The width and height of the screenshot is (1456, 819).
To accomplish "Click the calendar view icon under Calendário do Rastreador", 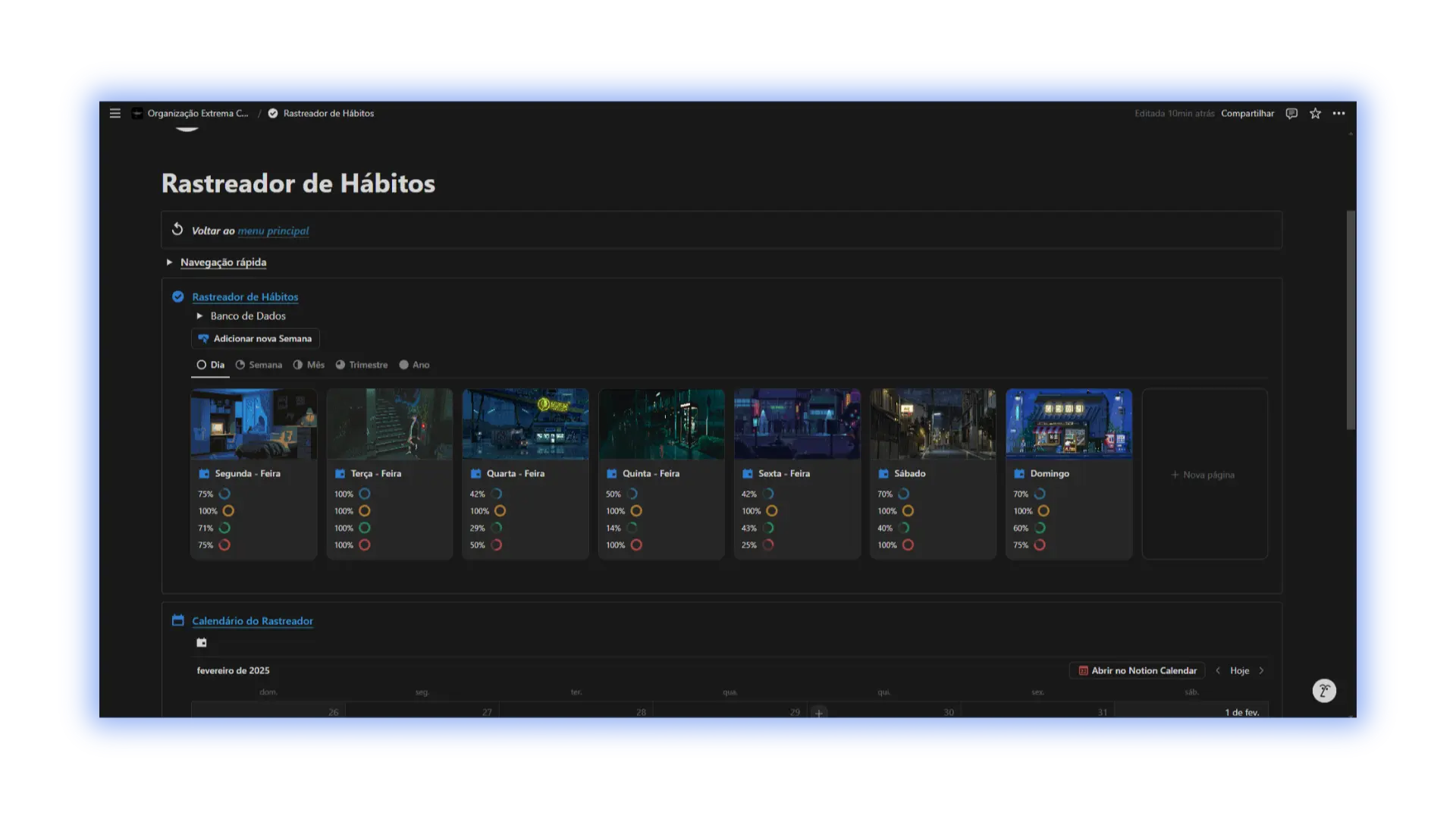I will (x=202, y=642).
